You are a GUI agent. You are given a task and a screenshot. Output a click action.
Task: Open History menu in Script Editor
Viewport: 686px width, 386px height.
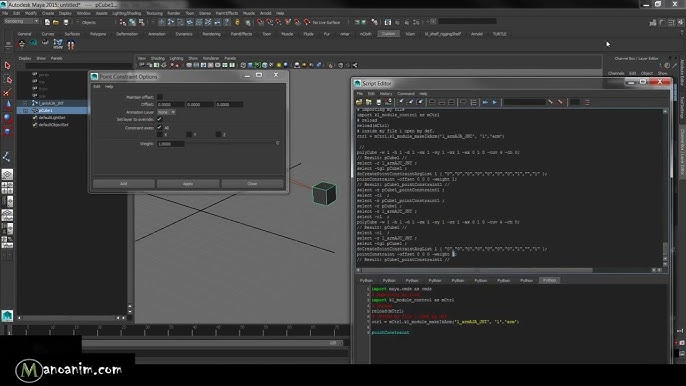tap(385, 94)
